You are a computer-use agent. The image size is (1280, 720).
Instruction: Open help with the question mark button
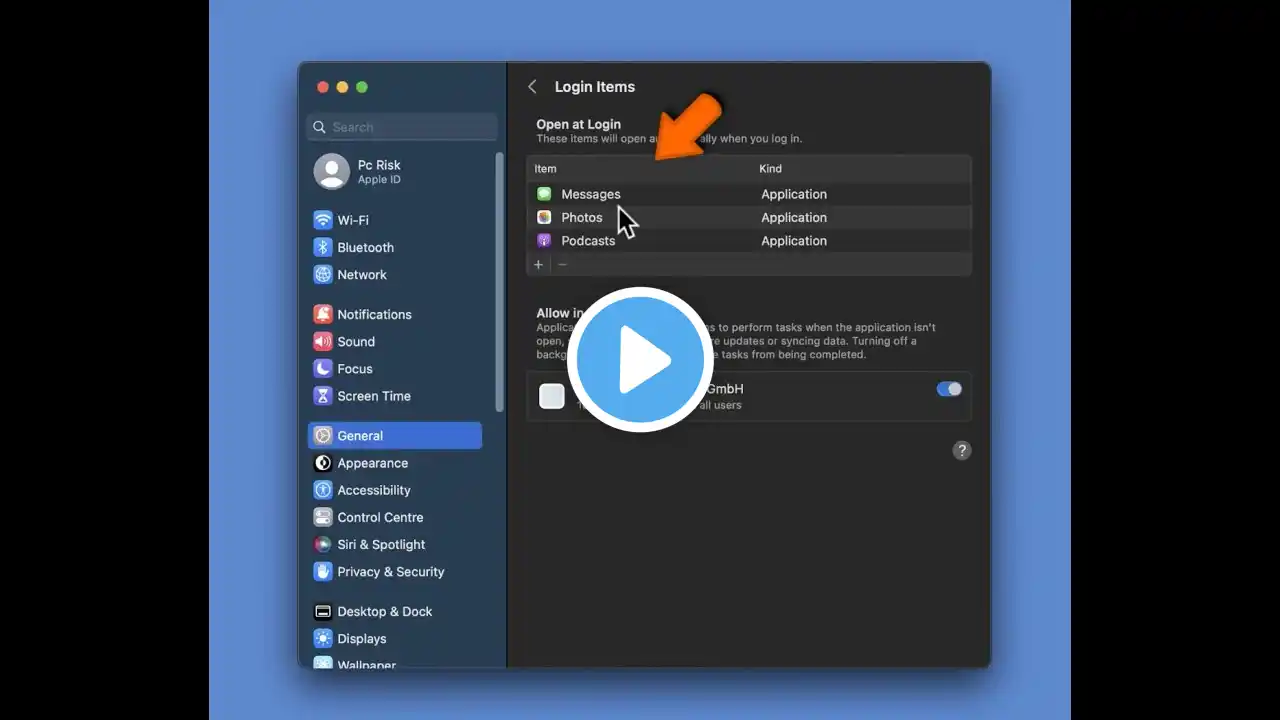click(x=961, y=450)
